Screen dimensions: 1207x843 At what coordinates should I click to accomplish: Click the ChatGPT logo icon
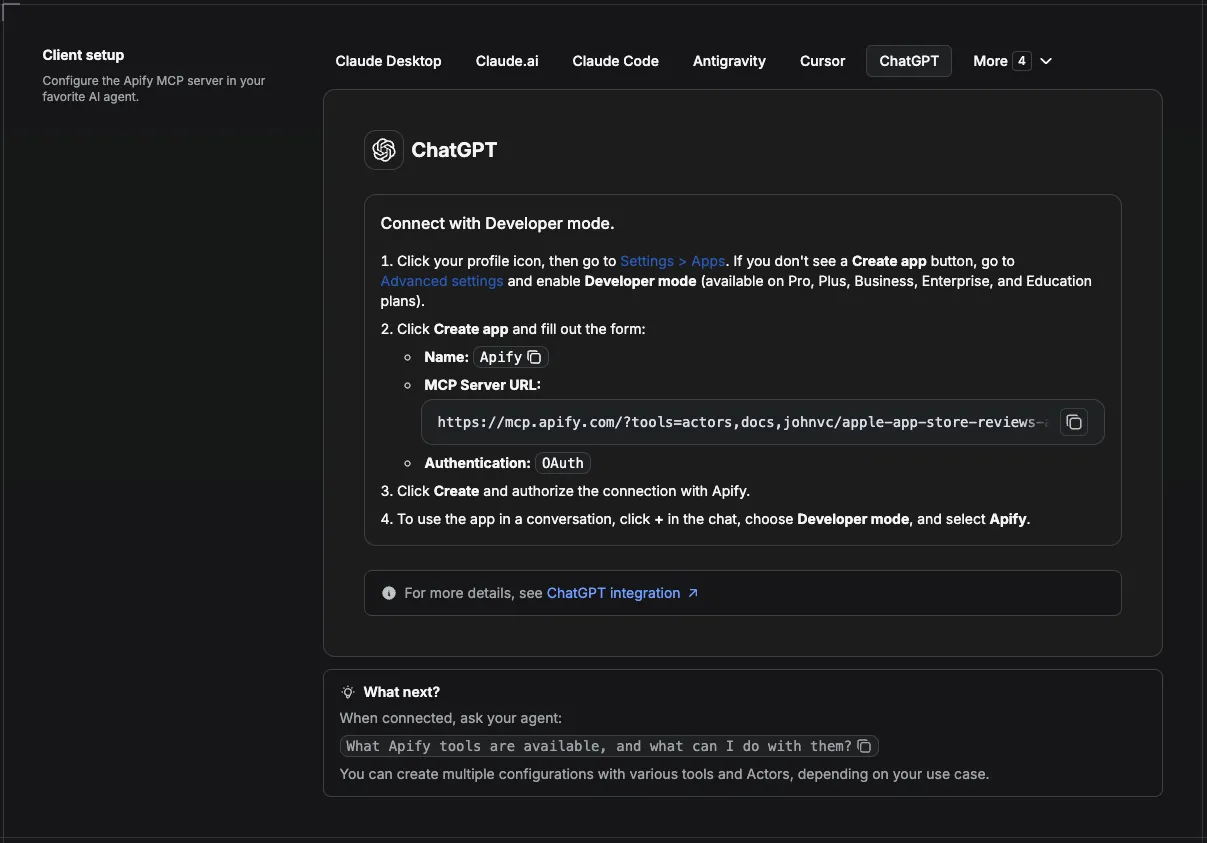pos(384,150)
